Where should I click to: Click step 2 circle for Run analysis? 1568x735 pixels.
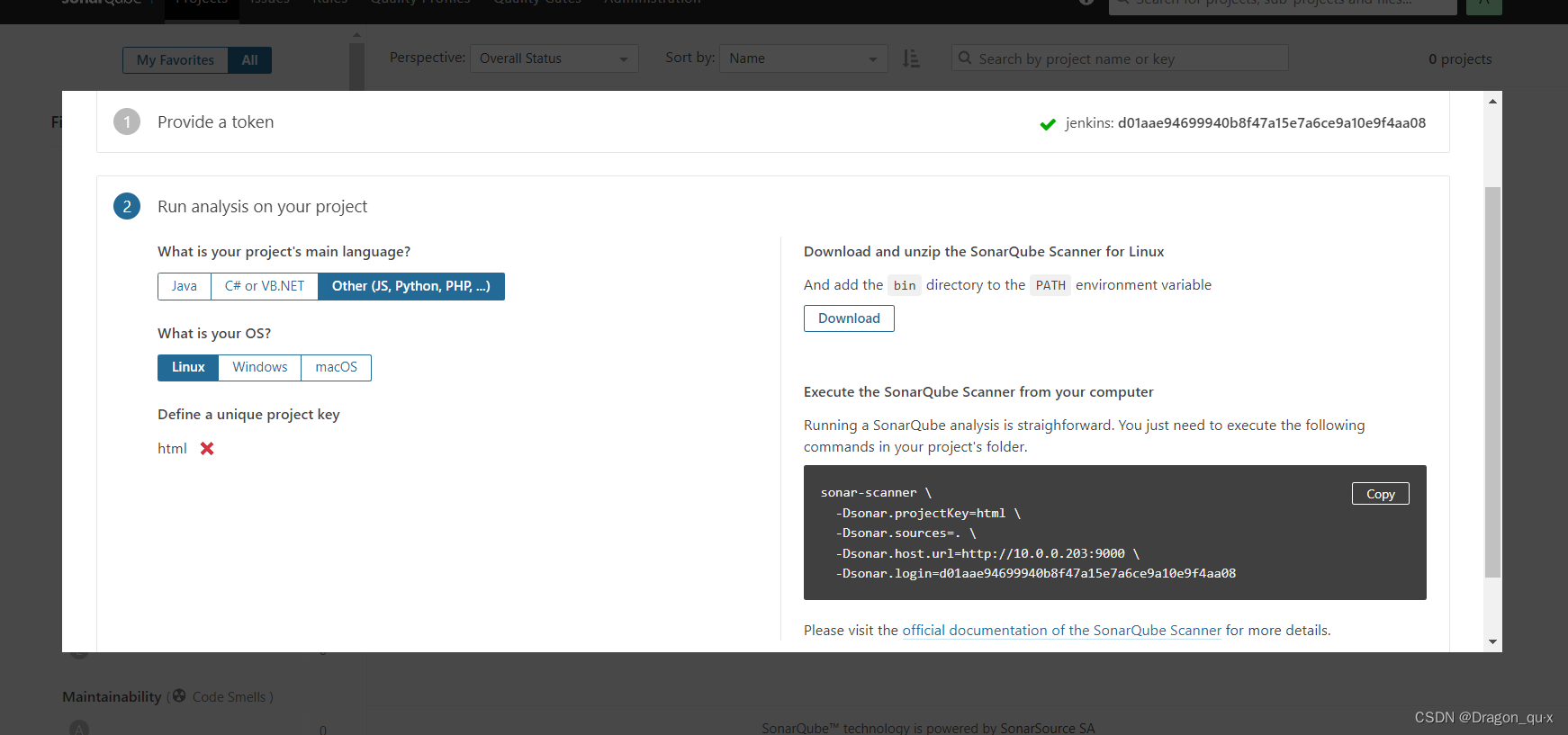tap(127, 206)
